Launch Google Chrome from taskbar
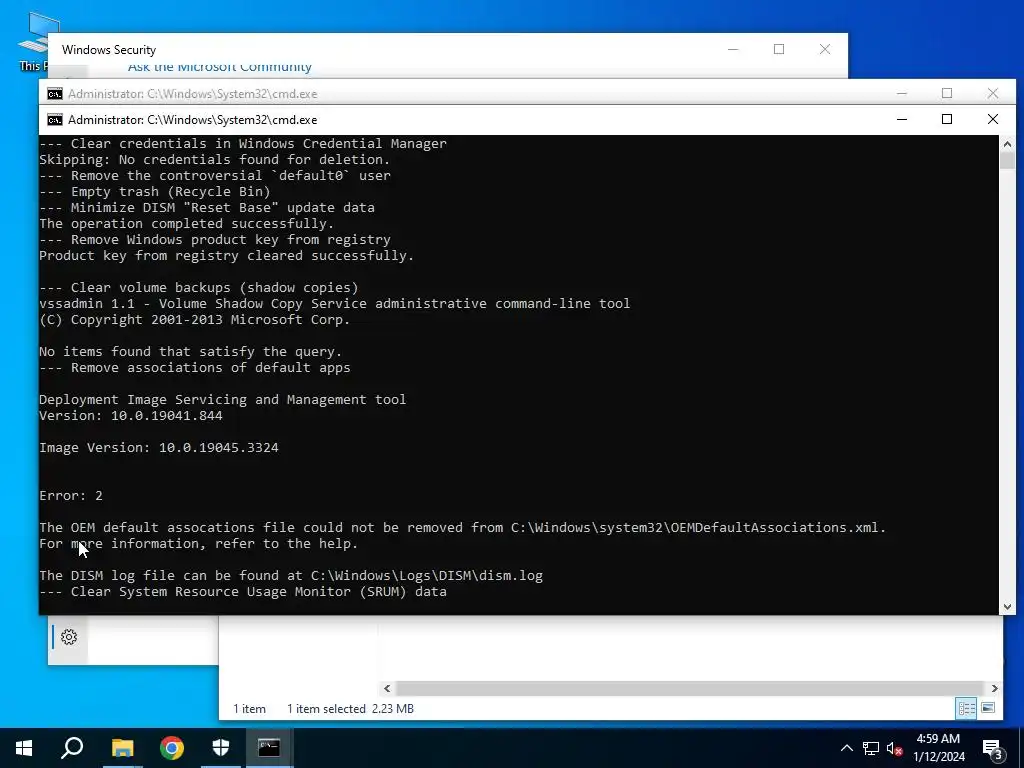This screenshot has width=1024, height=768. coord(172,748)
